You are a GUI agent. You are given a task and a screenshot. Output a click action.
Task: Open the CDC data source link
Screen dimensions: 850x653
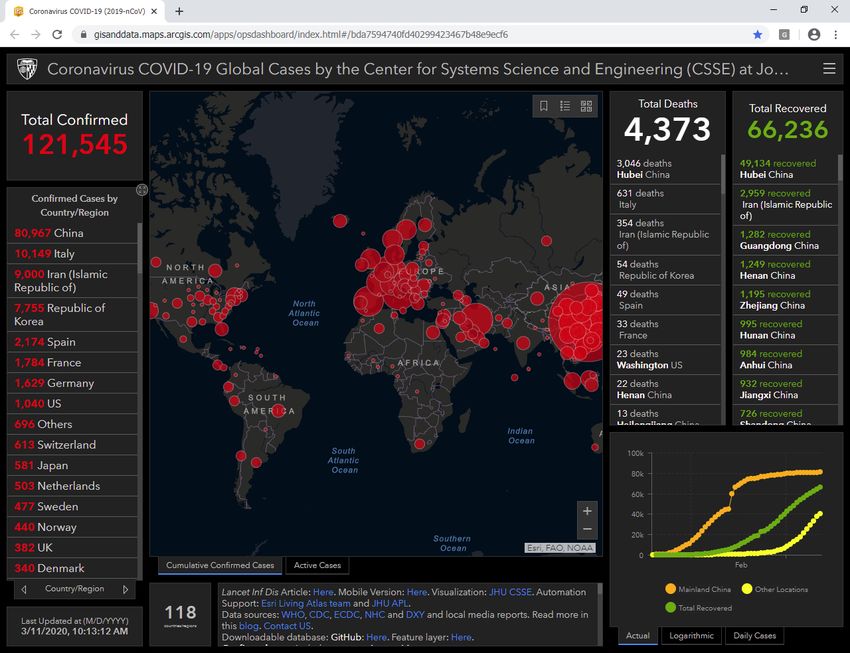pos(319,615)
